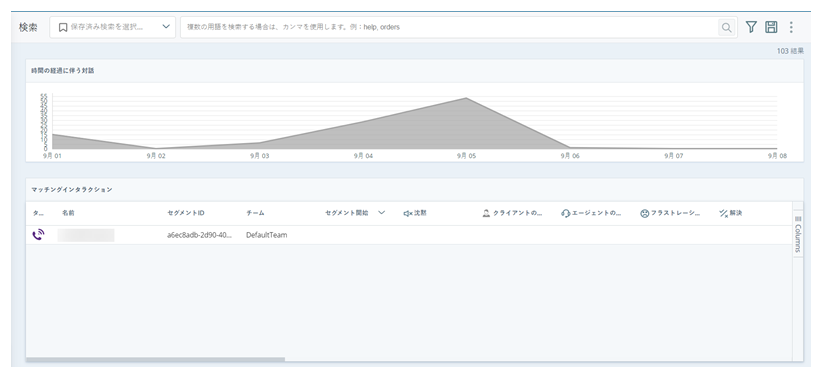
Task: Click the phone call icon in the row
Action: point(38,235)
